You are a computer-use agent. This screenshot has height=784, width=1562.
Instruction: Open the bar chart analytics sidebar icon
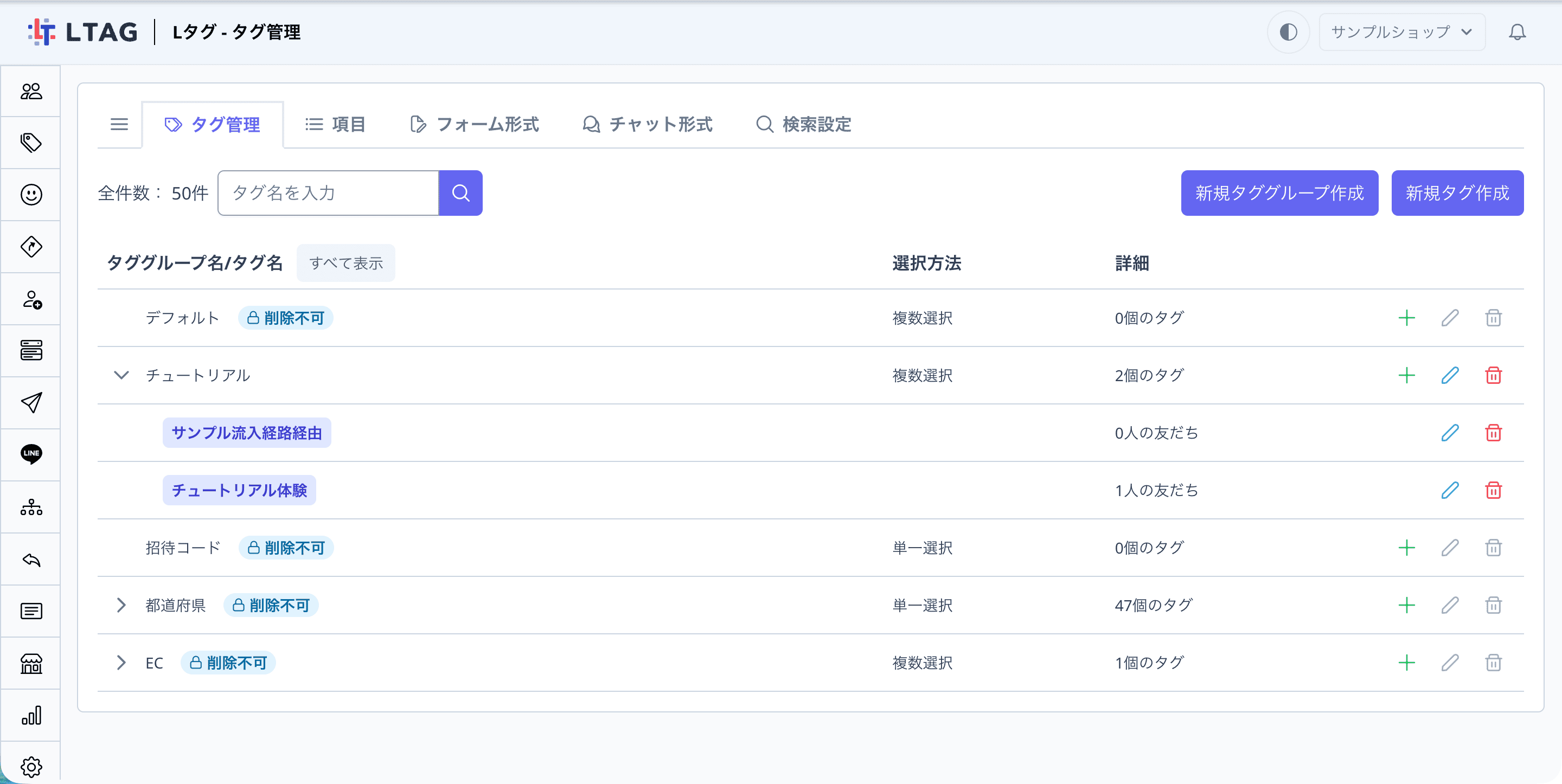click(x=31, y=715)
